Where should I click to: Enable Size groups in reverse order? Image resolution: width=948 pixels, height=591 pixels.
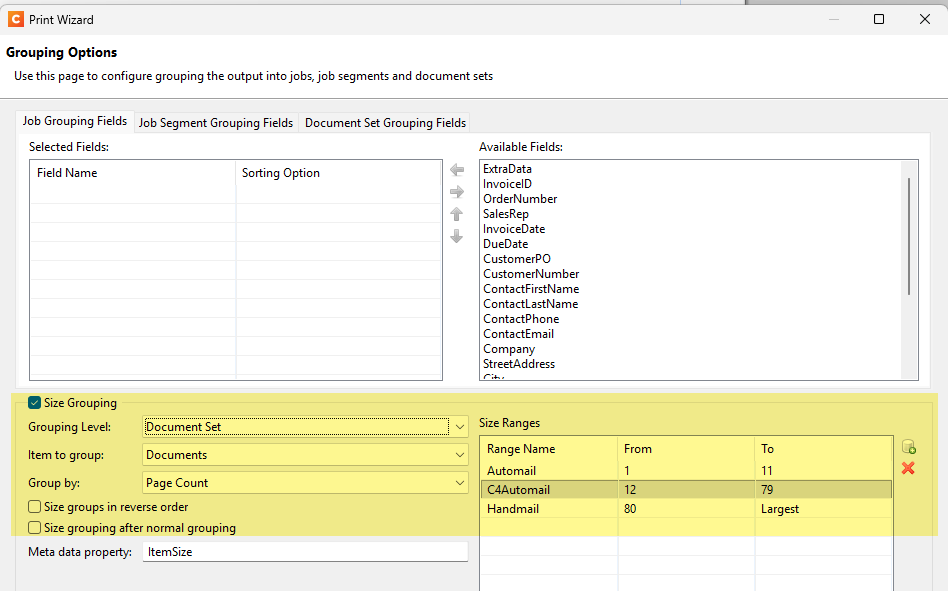click(35, 507)
